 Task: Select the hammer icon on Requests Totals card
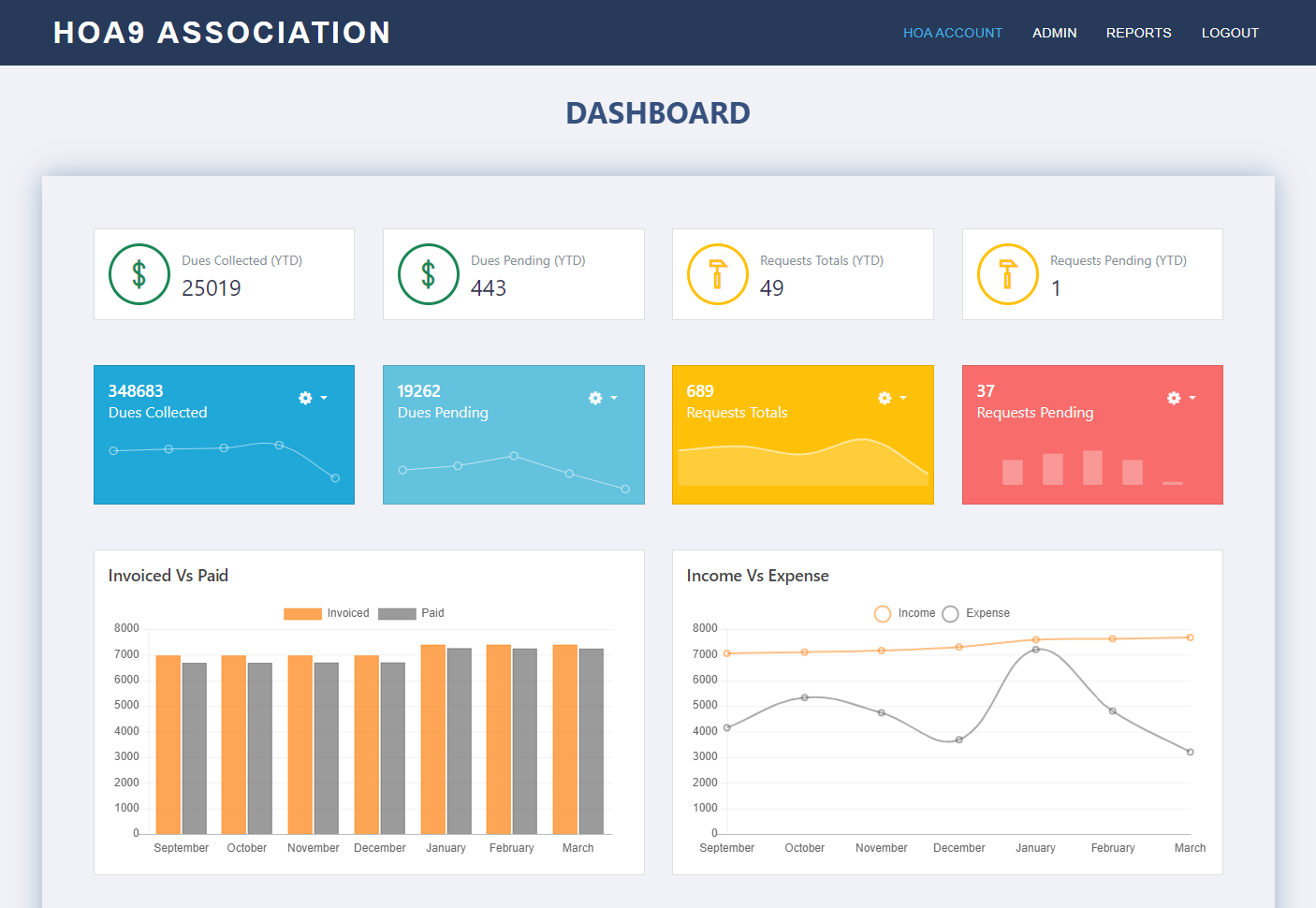point(717,273)
